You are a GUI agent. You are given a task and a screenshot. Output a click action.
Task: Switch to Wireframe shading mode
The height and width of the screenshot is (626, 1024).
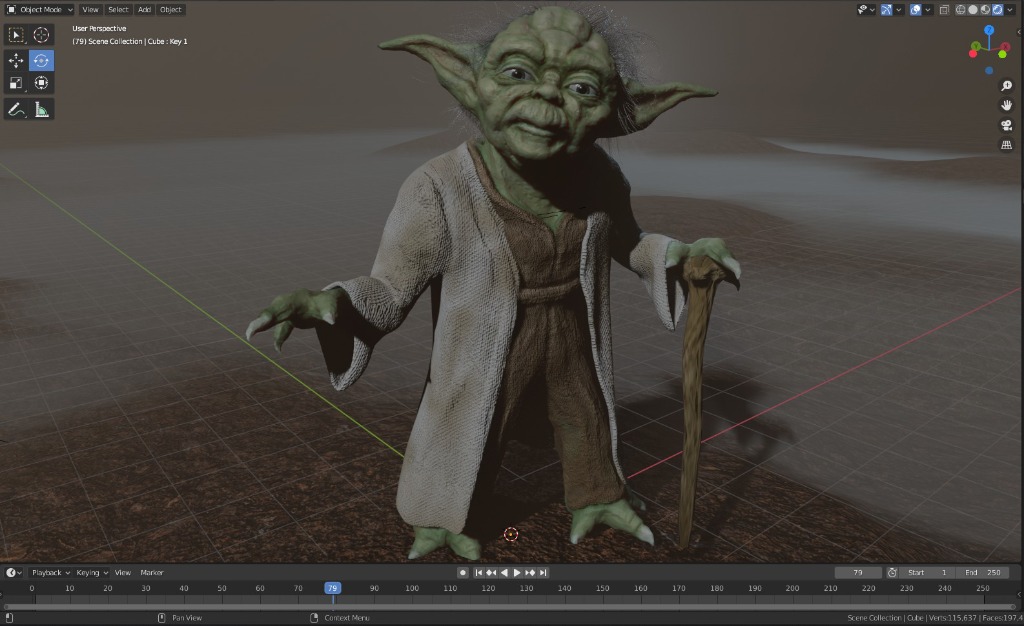point(961,10)
